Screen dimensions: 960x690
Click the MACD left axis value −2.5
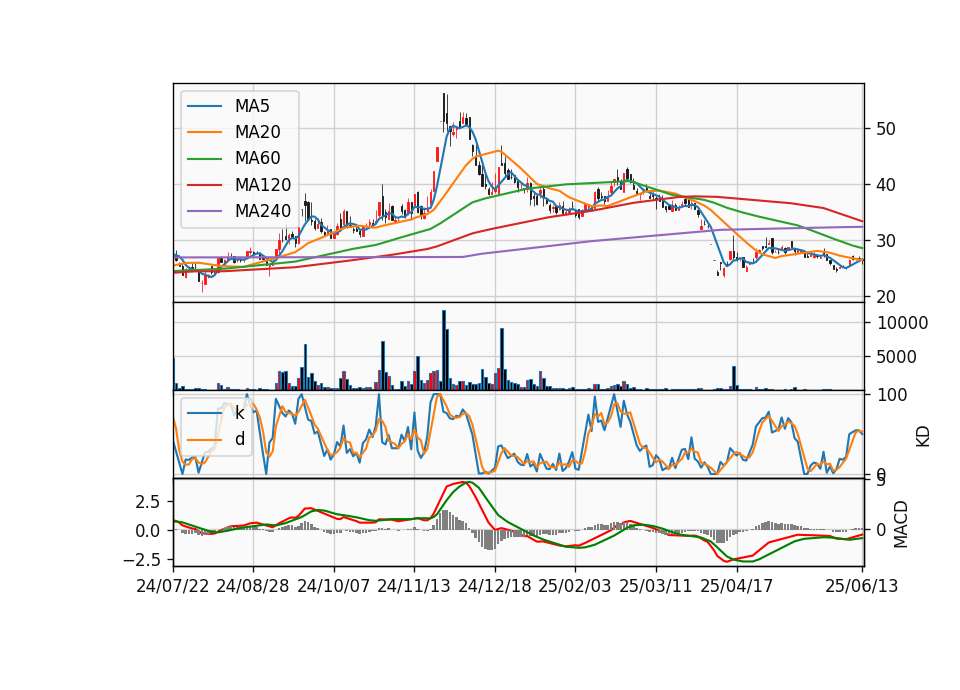click(141, 560)
